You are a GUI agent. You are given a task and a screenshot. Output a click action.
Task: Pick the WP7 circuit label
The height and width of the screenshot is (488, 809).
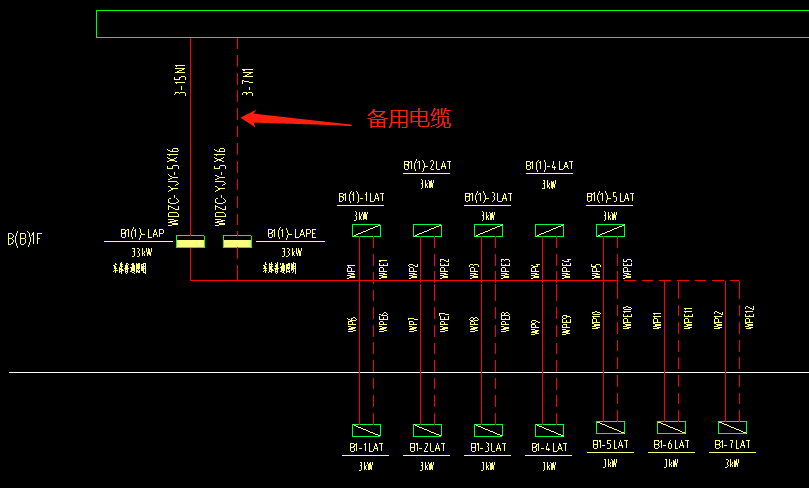[x=413, y=324]
